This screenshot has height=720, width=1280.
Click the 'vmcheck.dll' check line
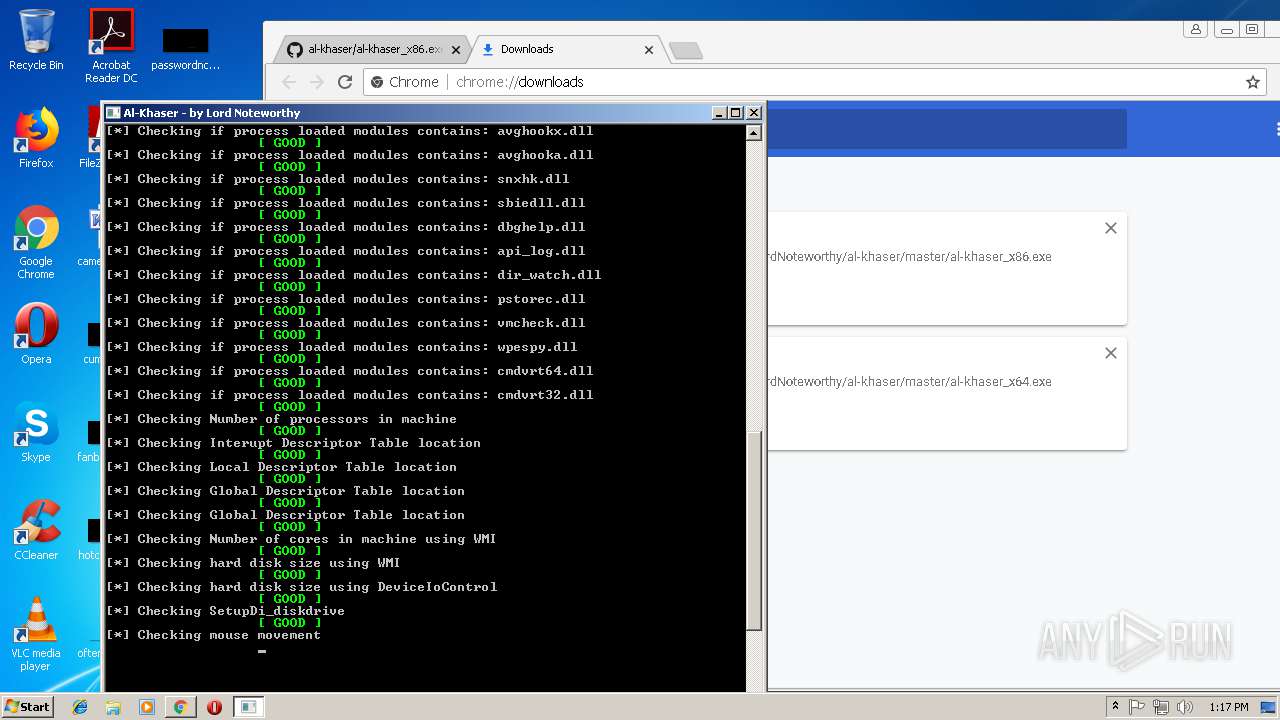(x=346, y=323)
